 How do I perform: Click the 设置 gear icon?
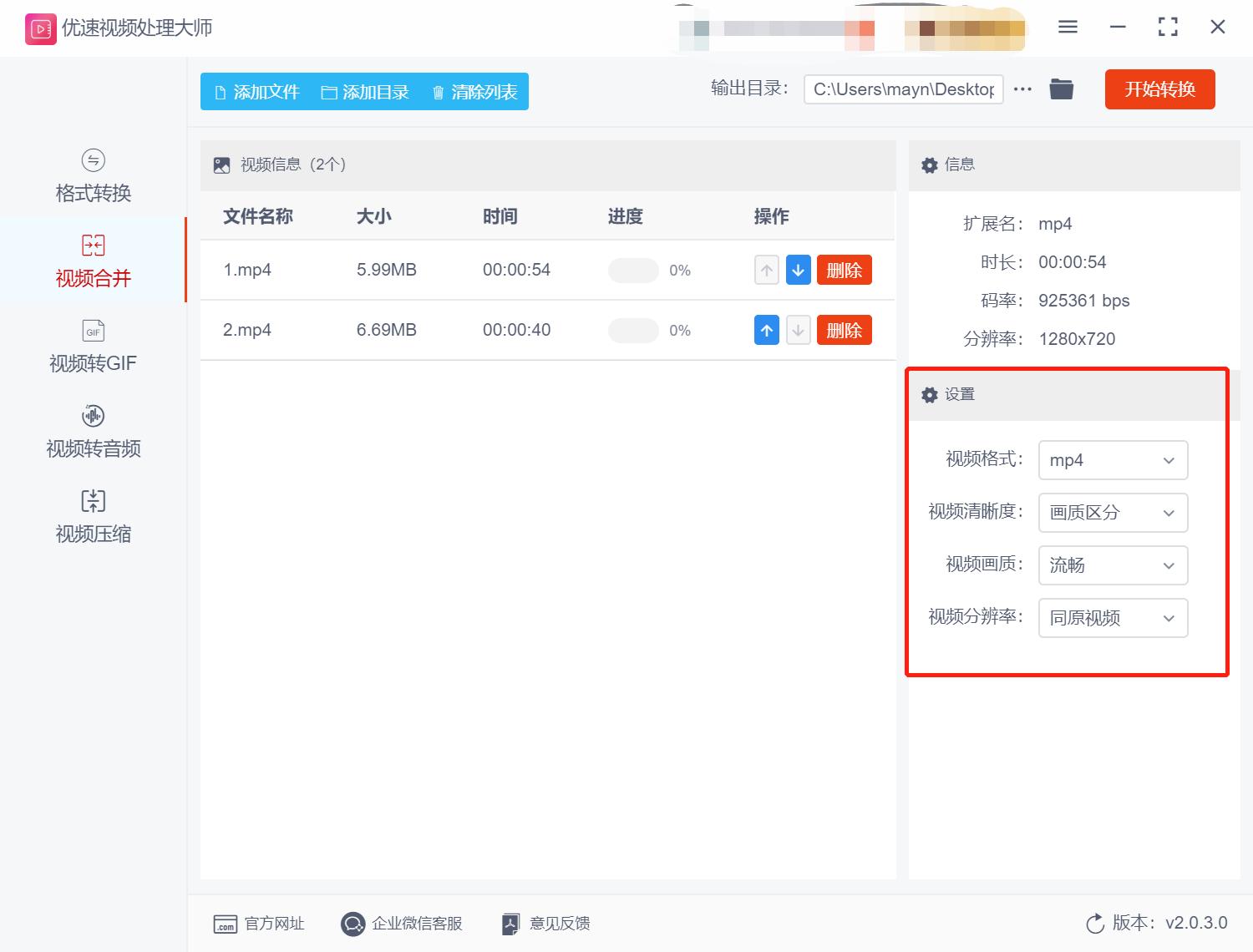929,394
